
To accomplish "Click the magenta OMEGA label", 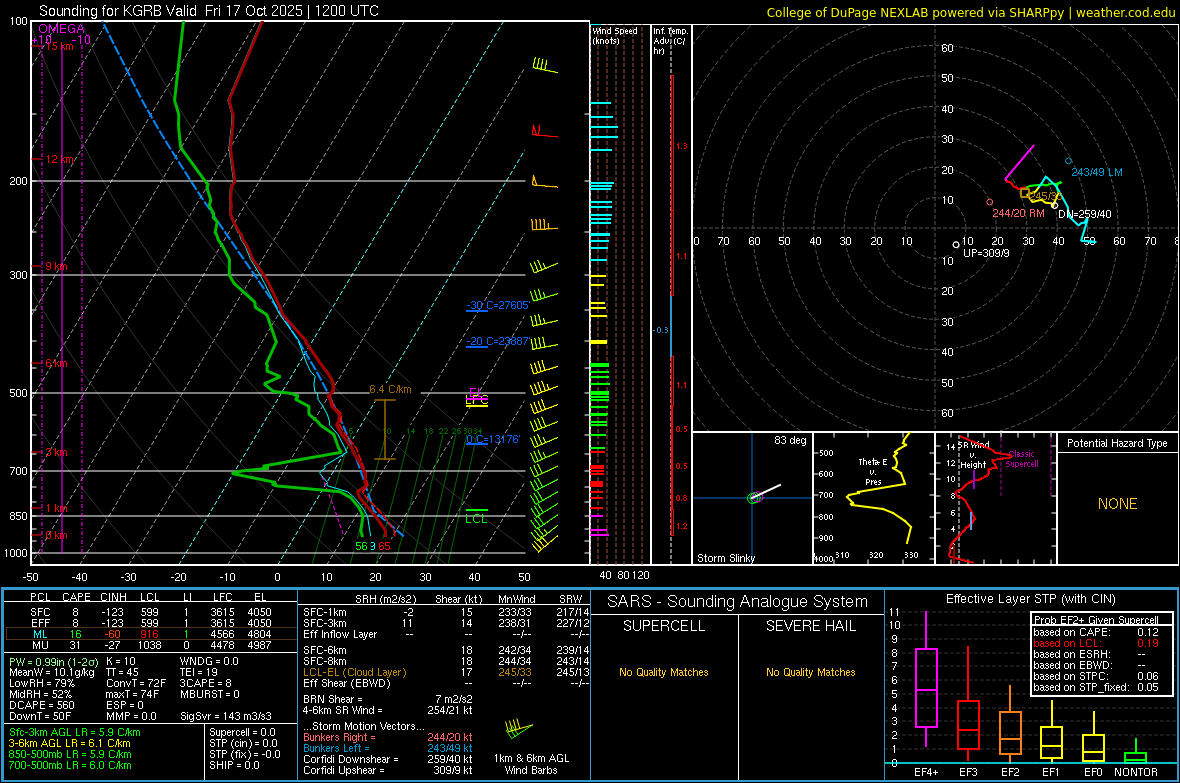I will point(62,29).
